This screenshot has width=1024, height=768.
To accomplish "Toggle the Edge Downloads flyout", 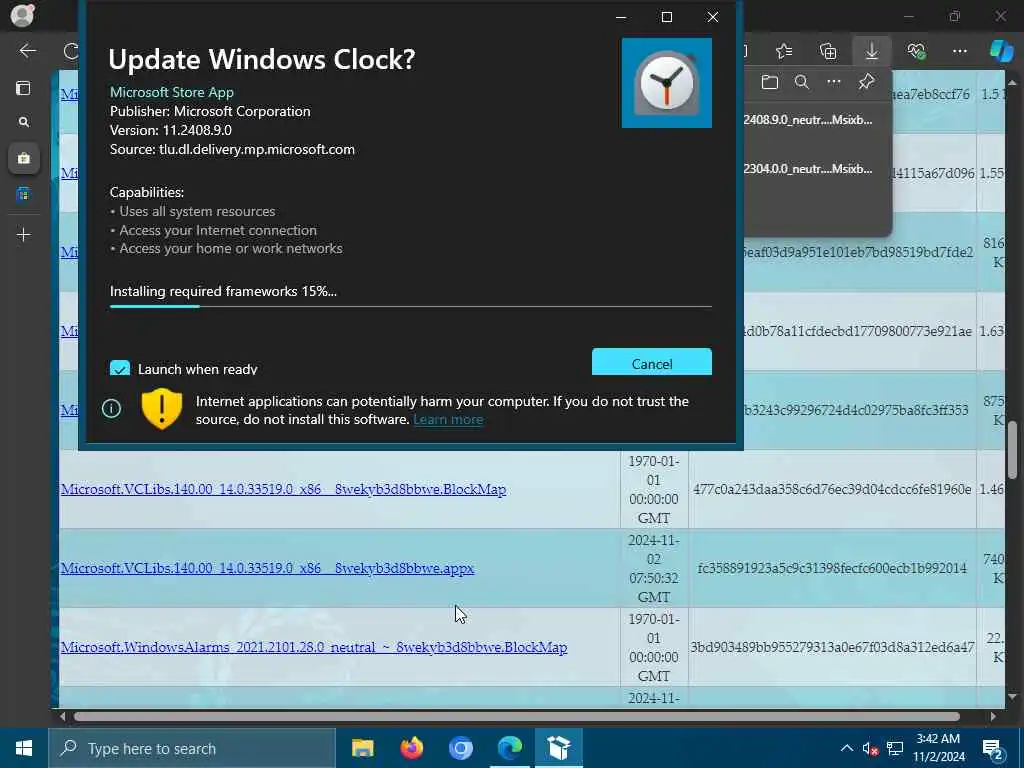I will (872, 51).
